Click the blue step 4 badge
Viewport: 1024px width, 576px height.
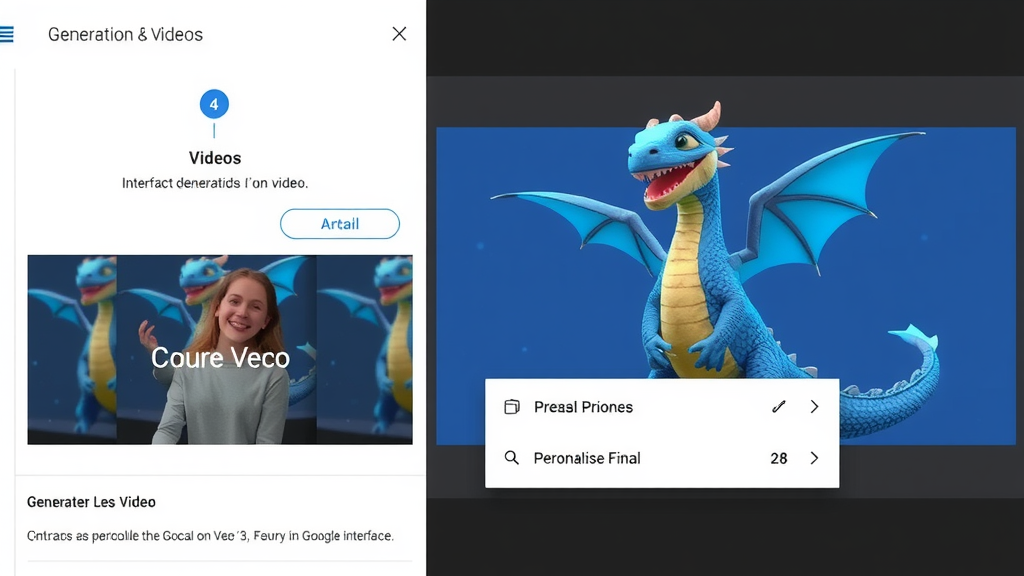(214, 103)
